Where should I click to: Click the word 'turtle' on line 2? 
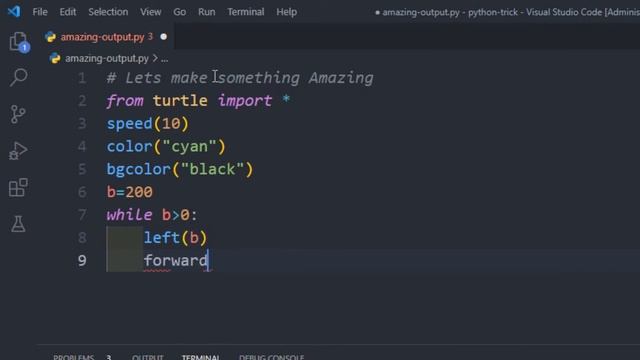point(180,100)
